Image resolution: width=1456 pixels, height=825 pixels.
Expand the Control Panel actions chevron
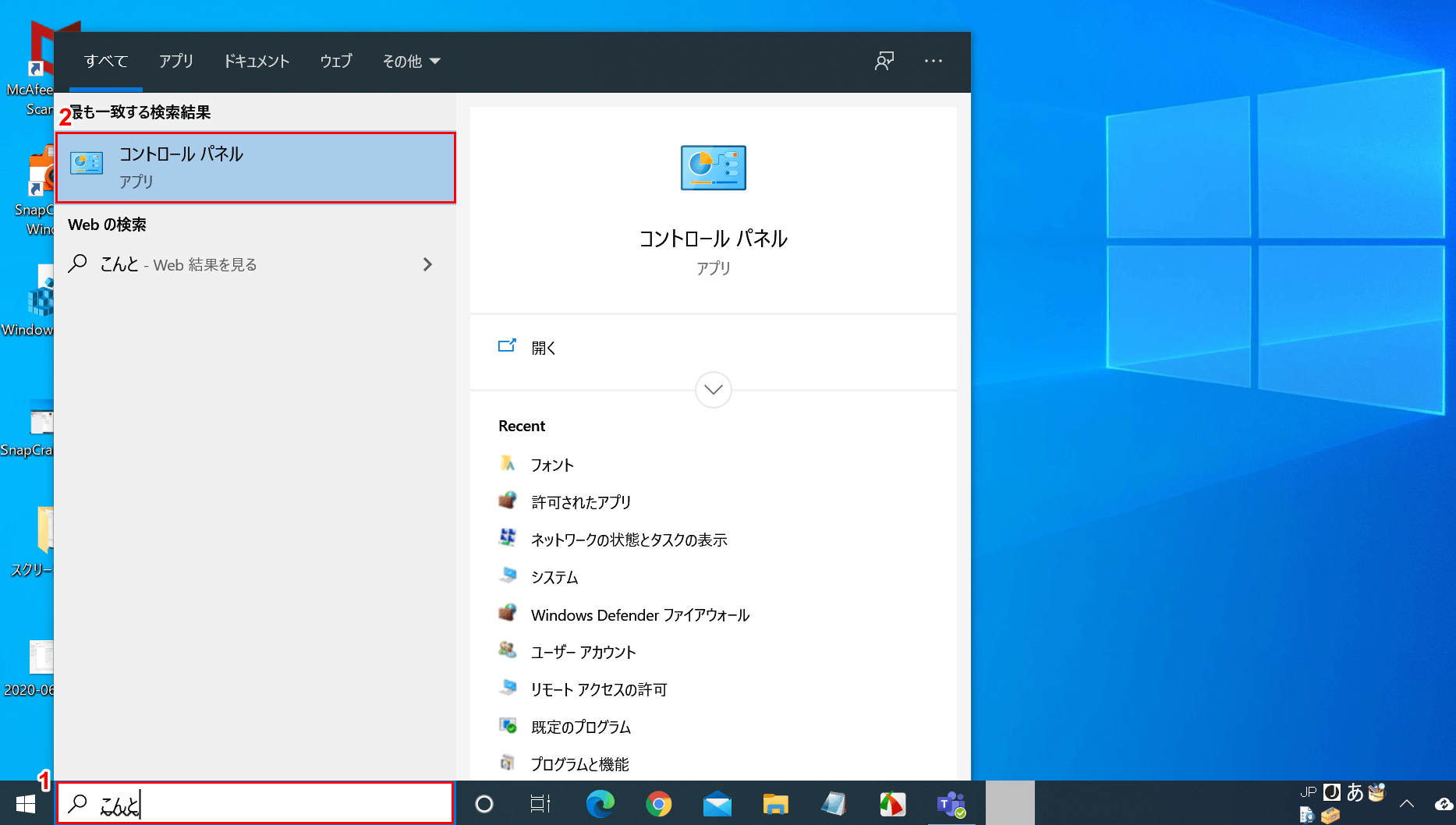coord(714,389)
